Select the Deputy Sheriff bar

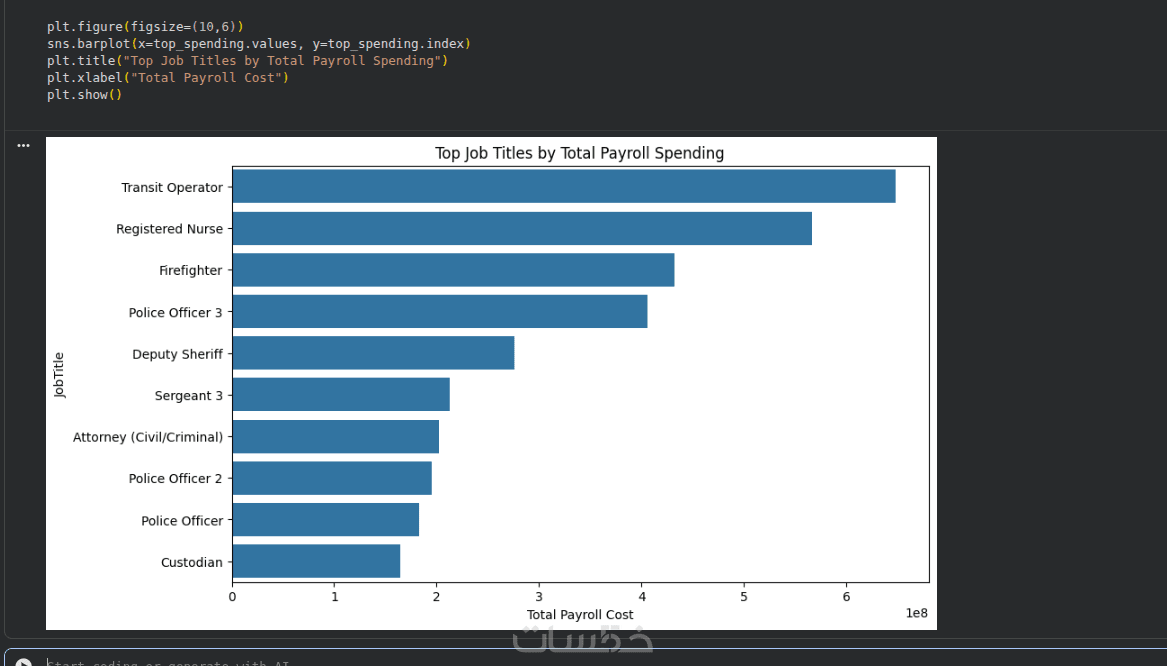(x=373, y=354)
